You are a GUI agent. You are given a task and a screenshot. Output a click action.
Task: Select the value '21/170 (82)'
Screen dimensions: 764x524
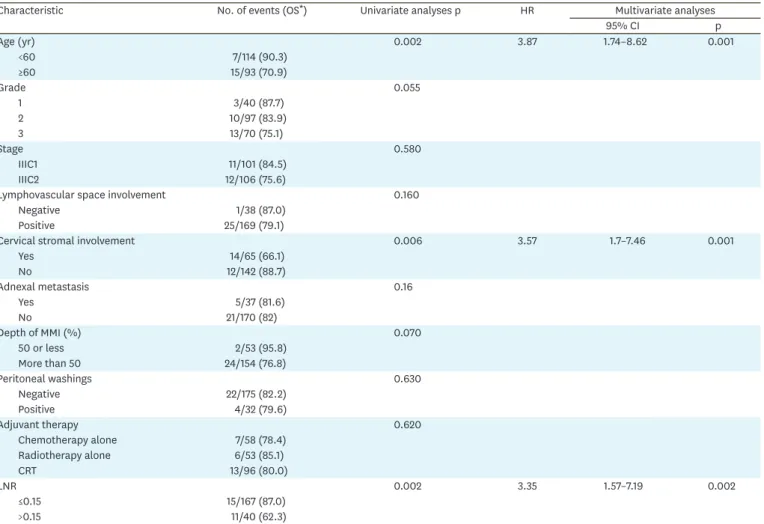click(x=251, y=318)
